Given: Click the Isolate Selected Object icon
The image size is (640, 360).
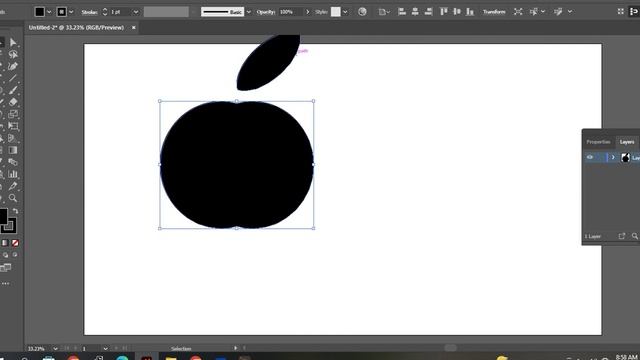Looking at the screenshot, I should (518, 12).
